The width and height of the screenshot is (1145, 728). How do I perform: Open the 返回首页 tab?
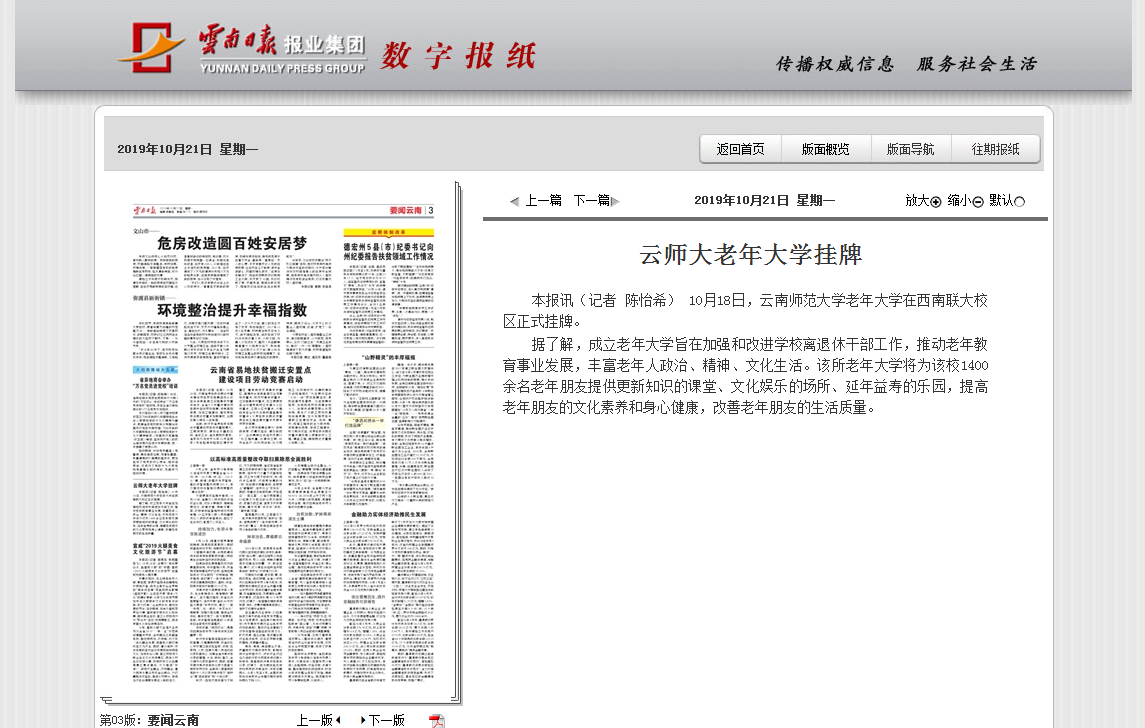[x=740, y=149]
